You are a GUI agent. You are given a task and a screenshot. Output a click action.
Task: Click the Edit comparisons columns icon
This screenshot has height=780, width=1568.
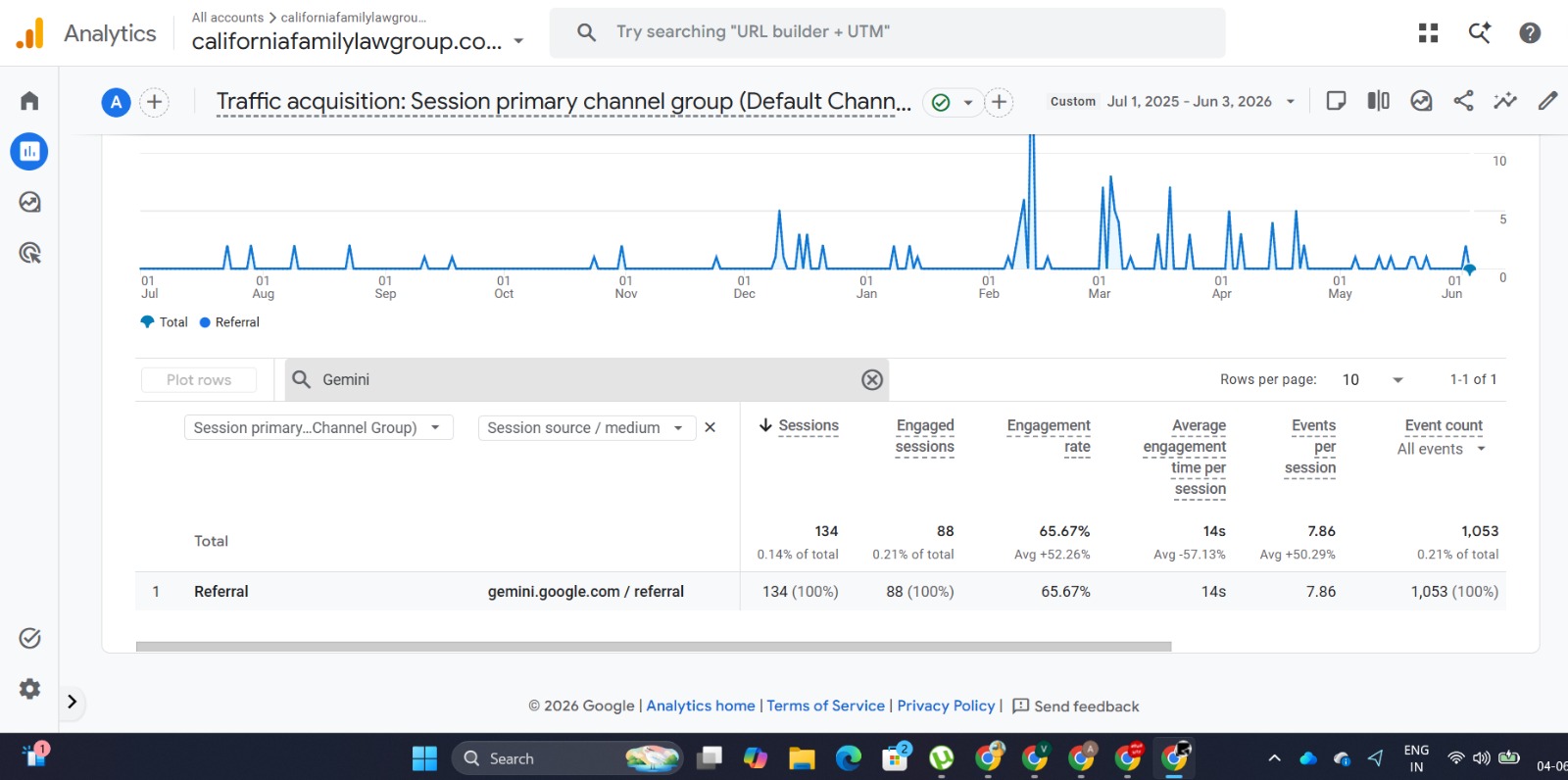pyautogui.click(x=1378, y=101)
